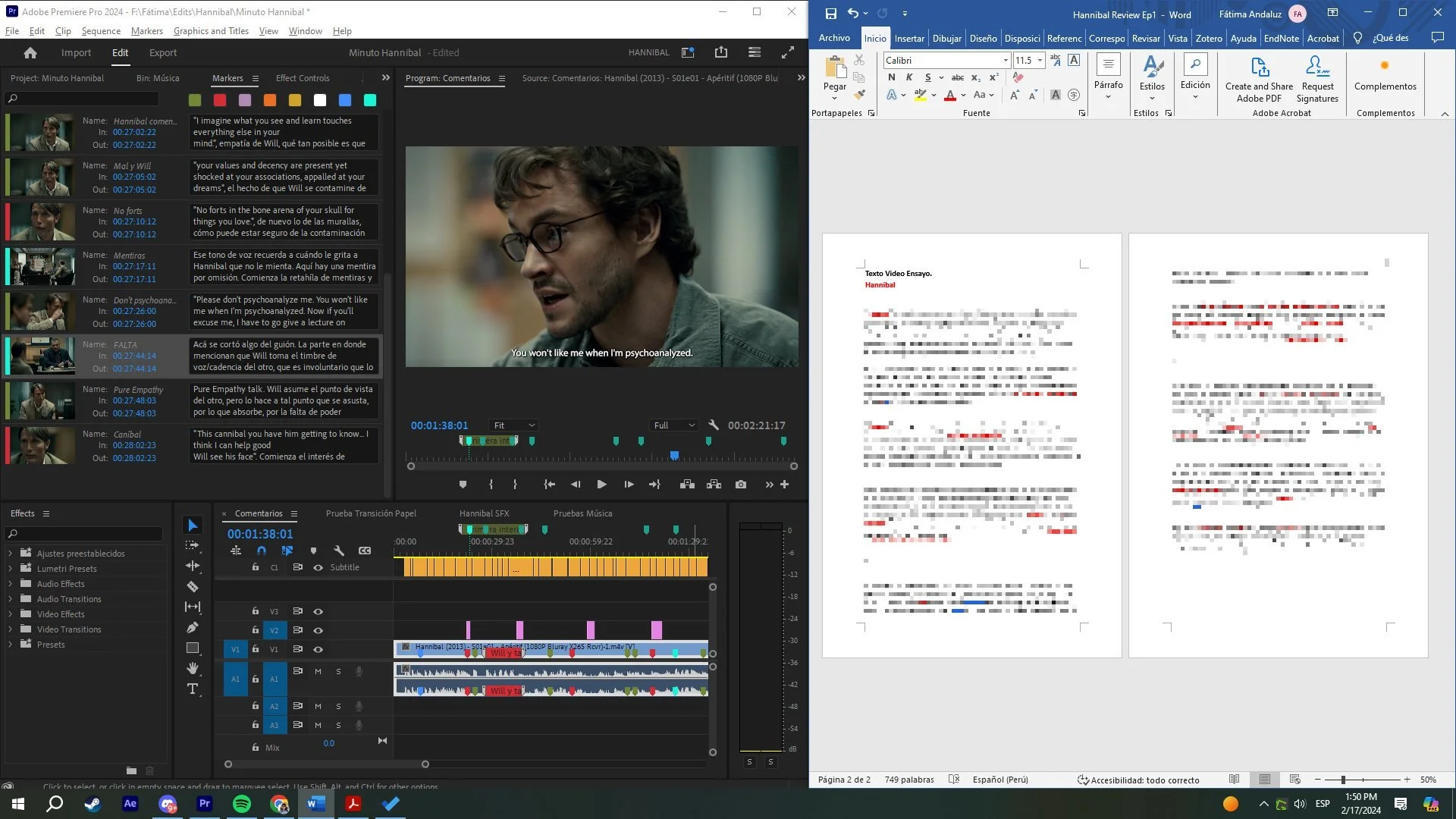Switch to the Effect Controls tab

(x=303, y=78)
